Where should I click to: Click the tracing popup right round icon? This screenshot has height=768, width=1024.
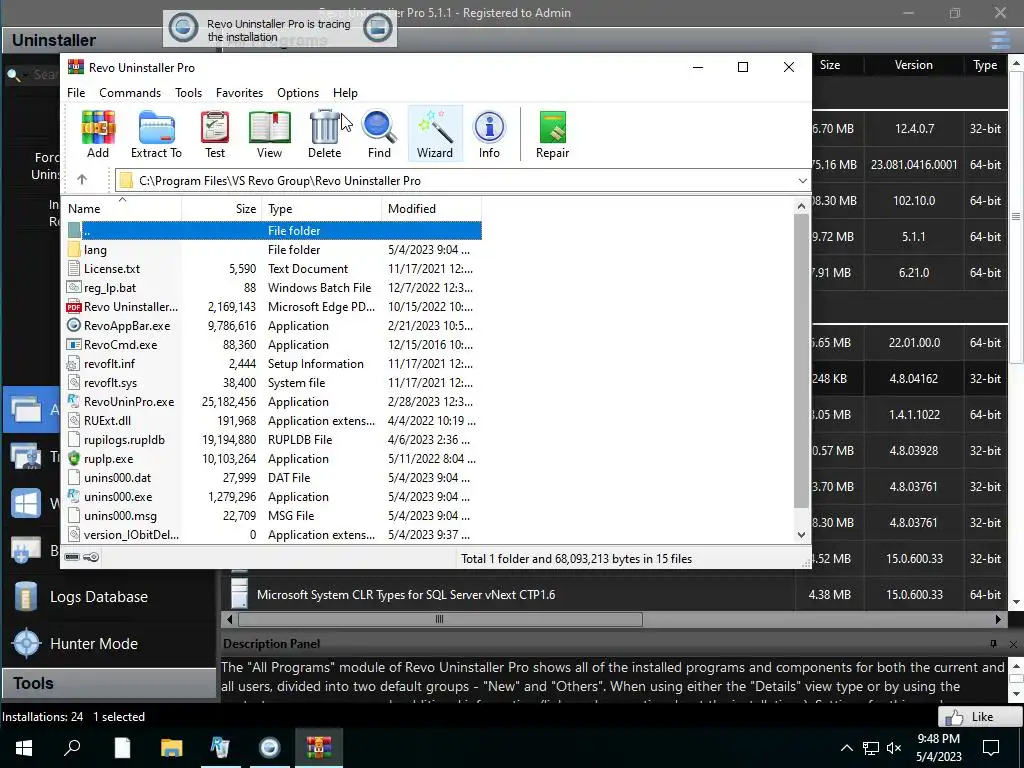(x=377, y=28)
